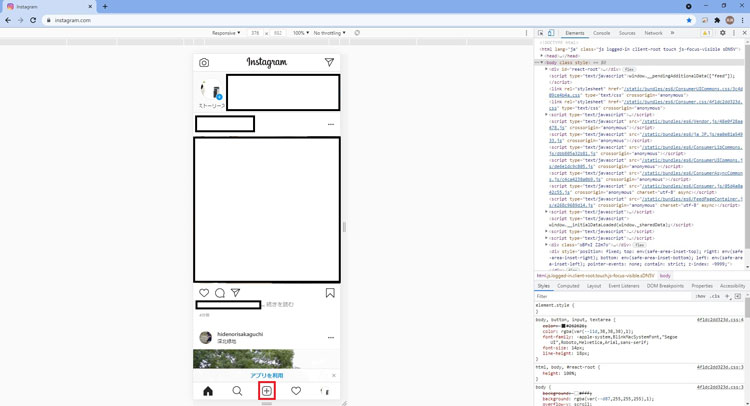Switch to the Console tab
The image size is (750, 406).
tap(601, 33)
